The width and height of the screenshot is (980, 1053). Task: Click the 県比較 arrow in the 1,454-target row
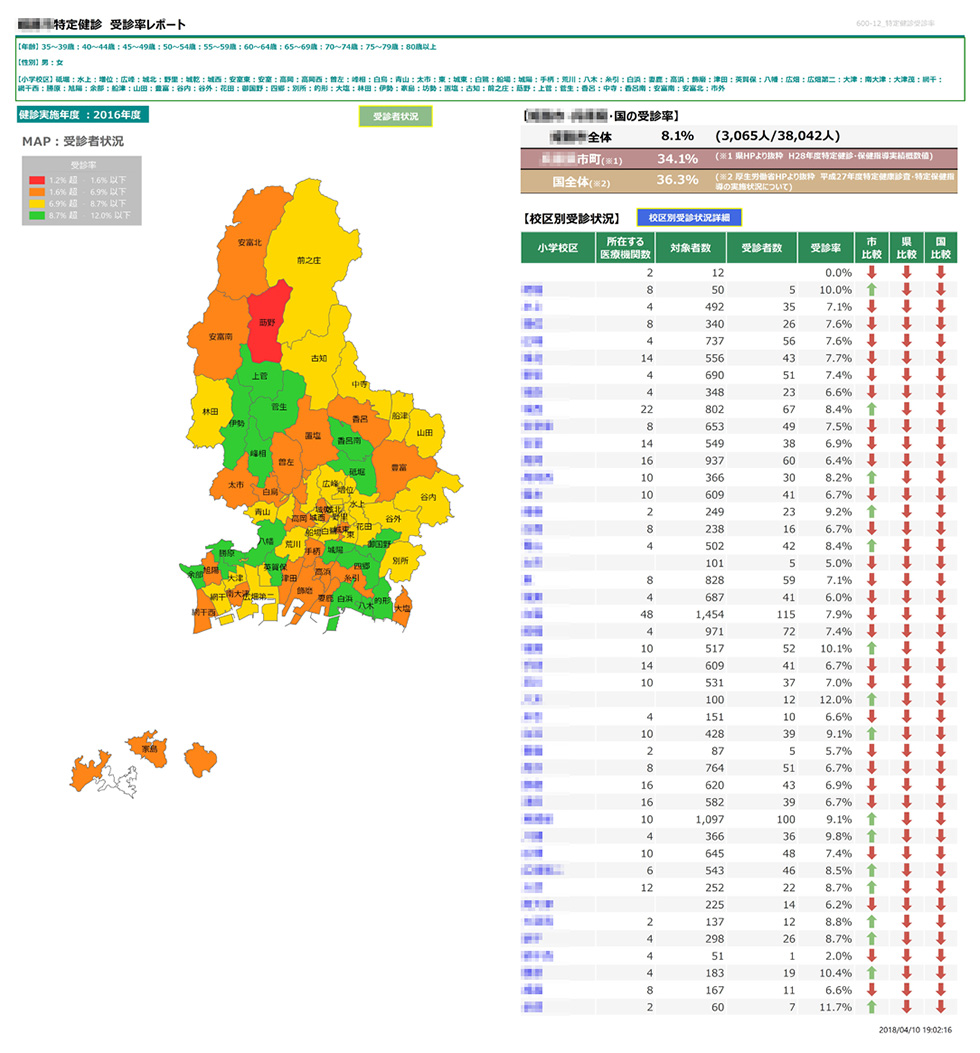(x=906, y=614)
